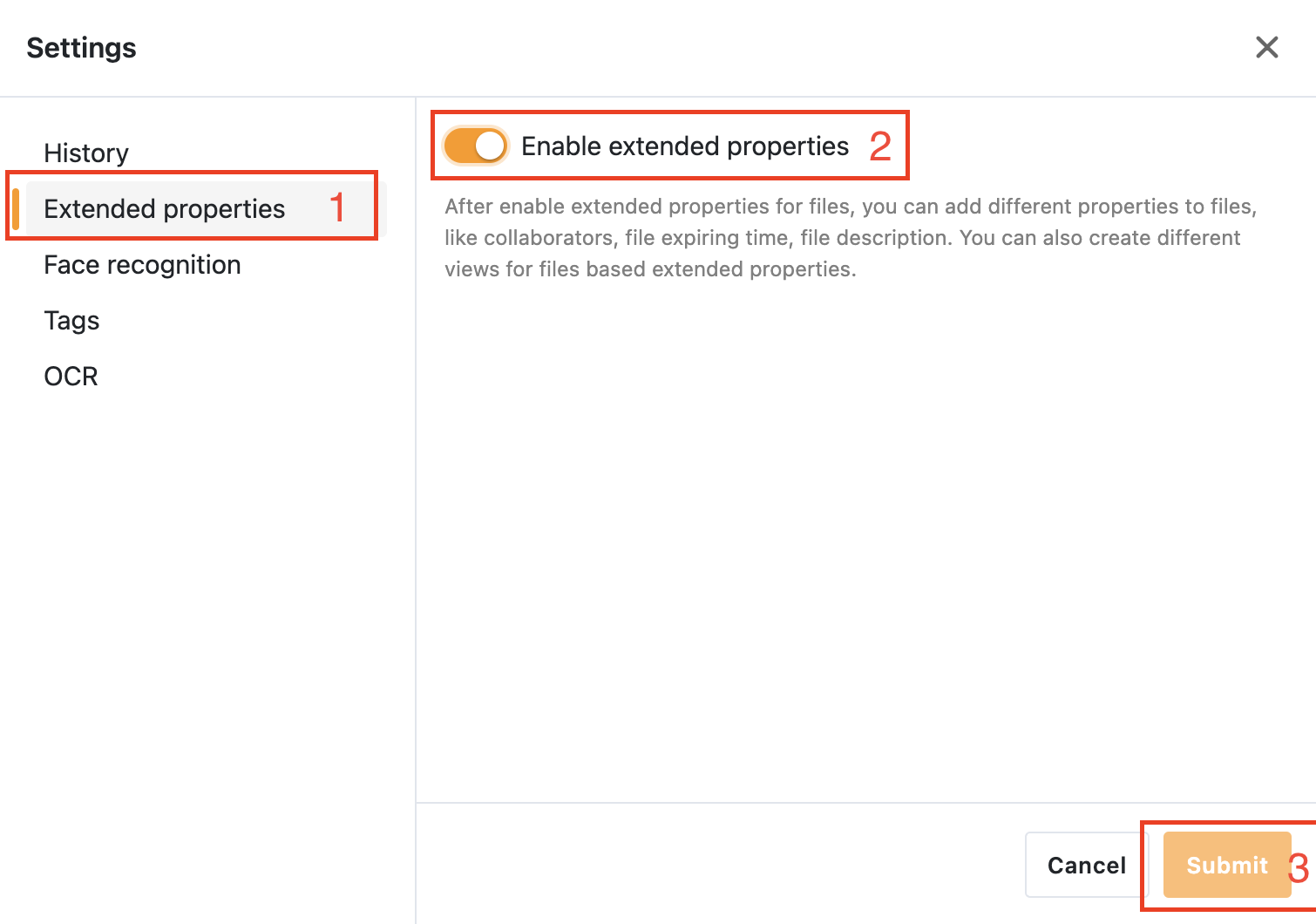Click the orange active-tab indicator bar

tap(16, 209)
